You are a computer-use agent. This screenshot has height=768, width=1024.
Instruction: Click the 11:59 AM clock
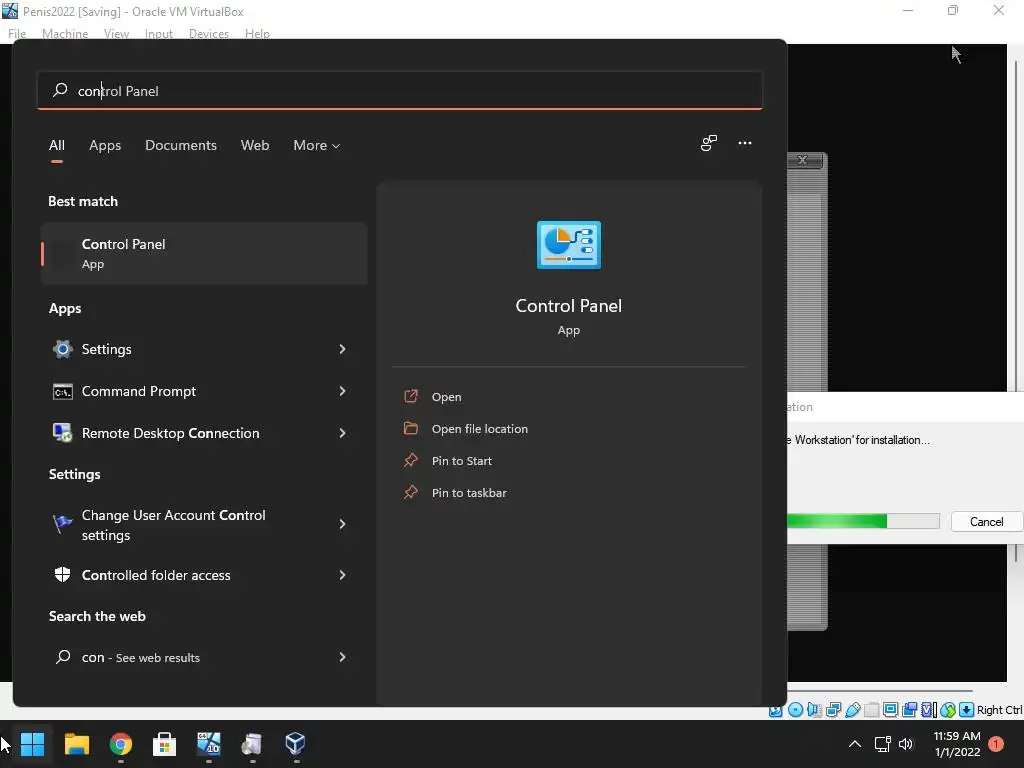point(957,736)
